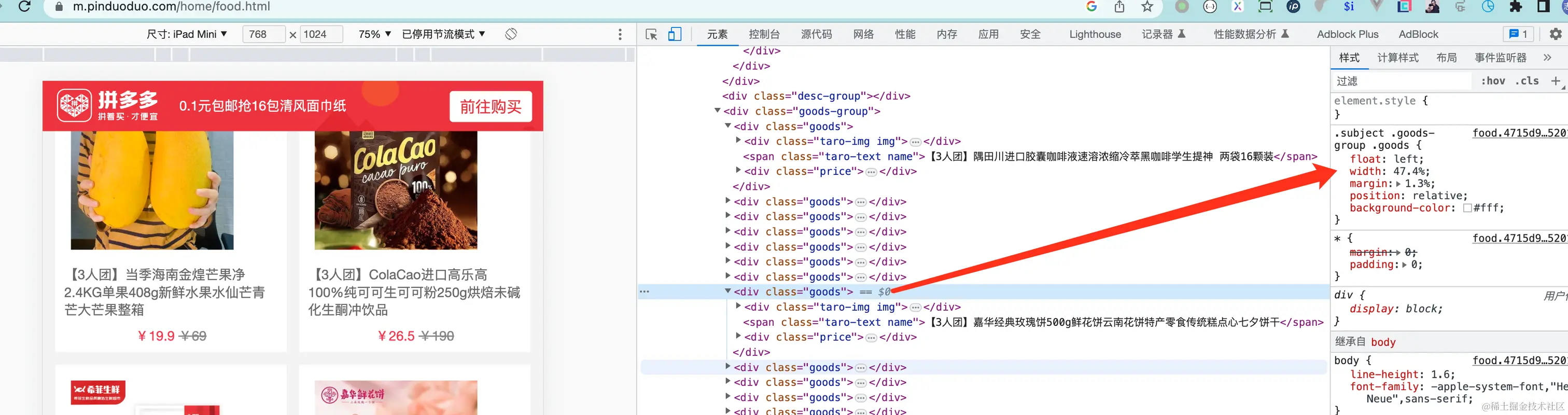The width and height of the screenshot is (1568, 415).
Task: Expand price div inside the selected goods
Action: [738, 336]
